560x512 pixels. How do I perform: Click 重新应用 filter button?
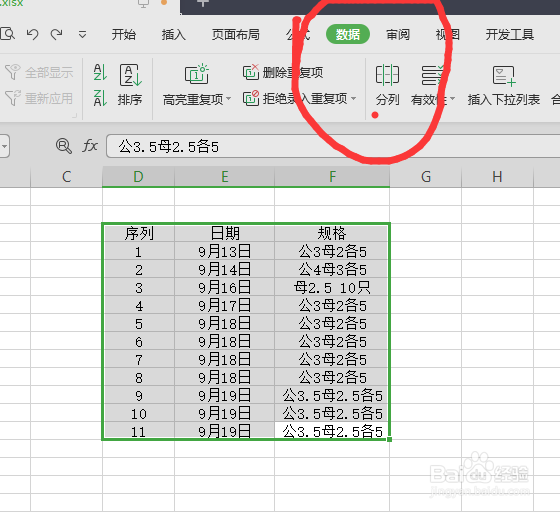click(39, 98)
